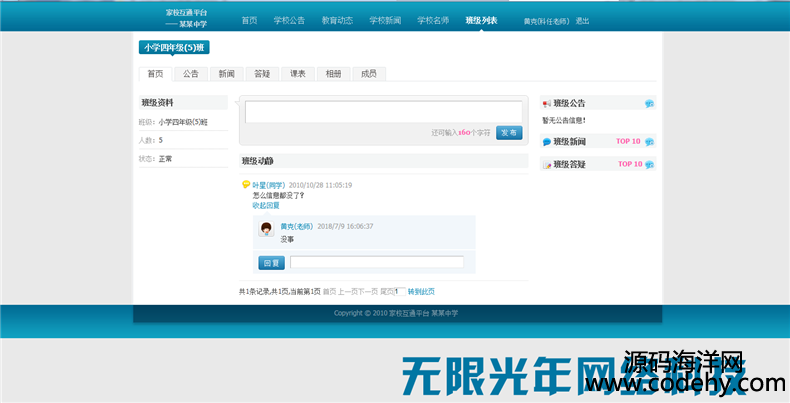Open more via bubble icon in 班级新闻 header
Viewport: 790px width, 403px height.
tap(649, 142)
